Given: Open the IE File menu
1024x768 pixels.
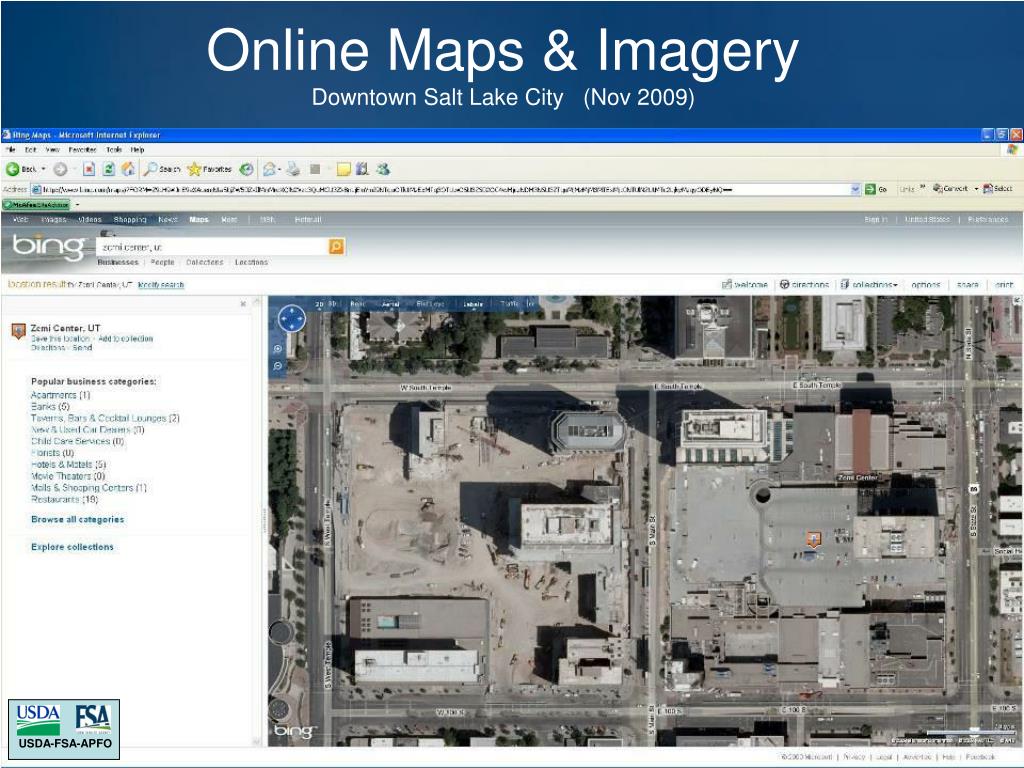Looking at the screenshot, I should (x=10, y=150).
